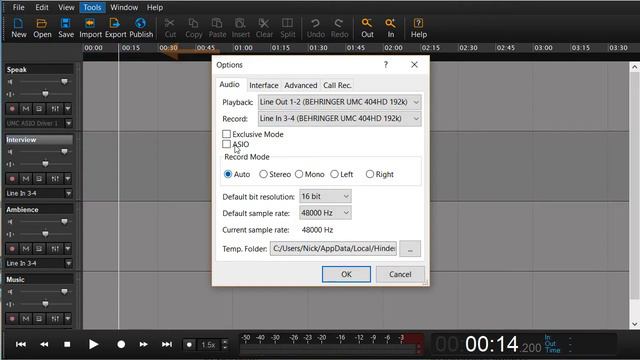
Task: Open Default sample rate dropdown
Action: (325, 213)
